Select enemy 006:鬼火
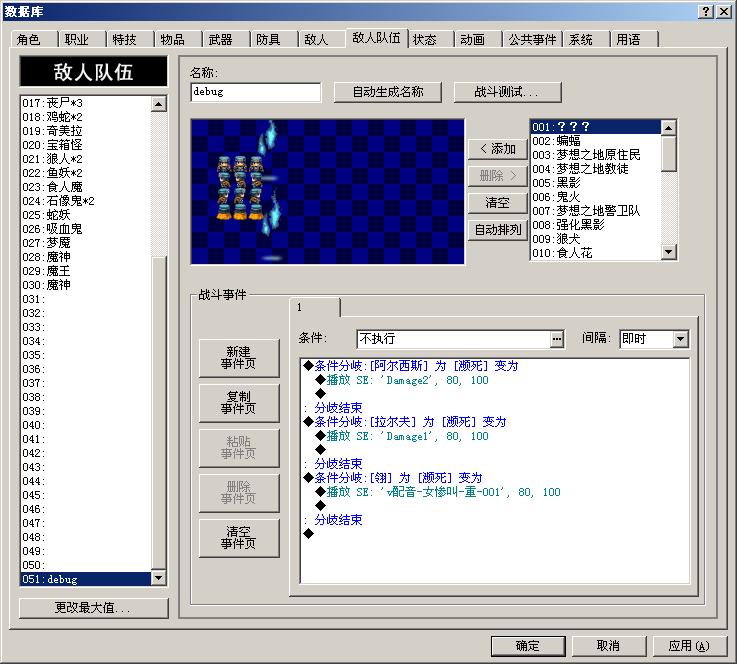 [x=595, y=197]
